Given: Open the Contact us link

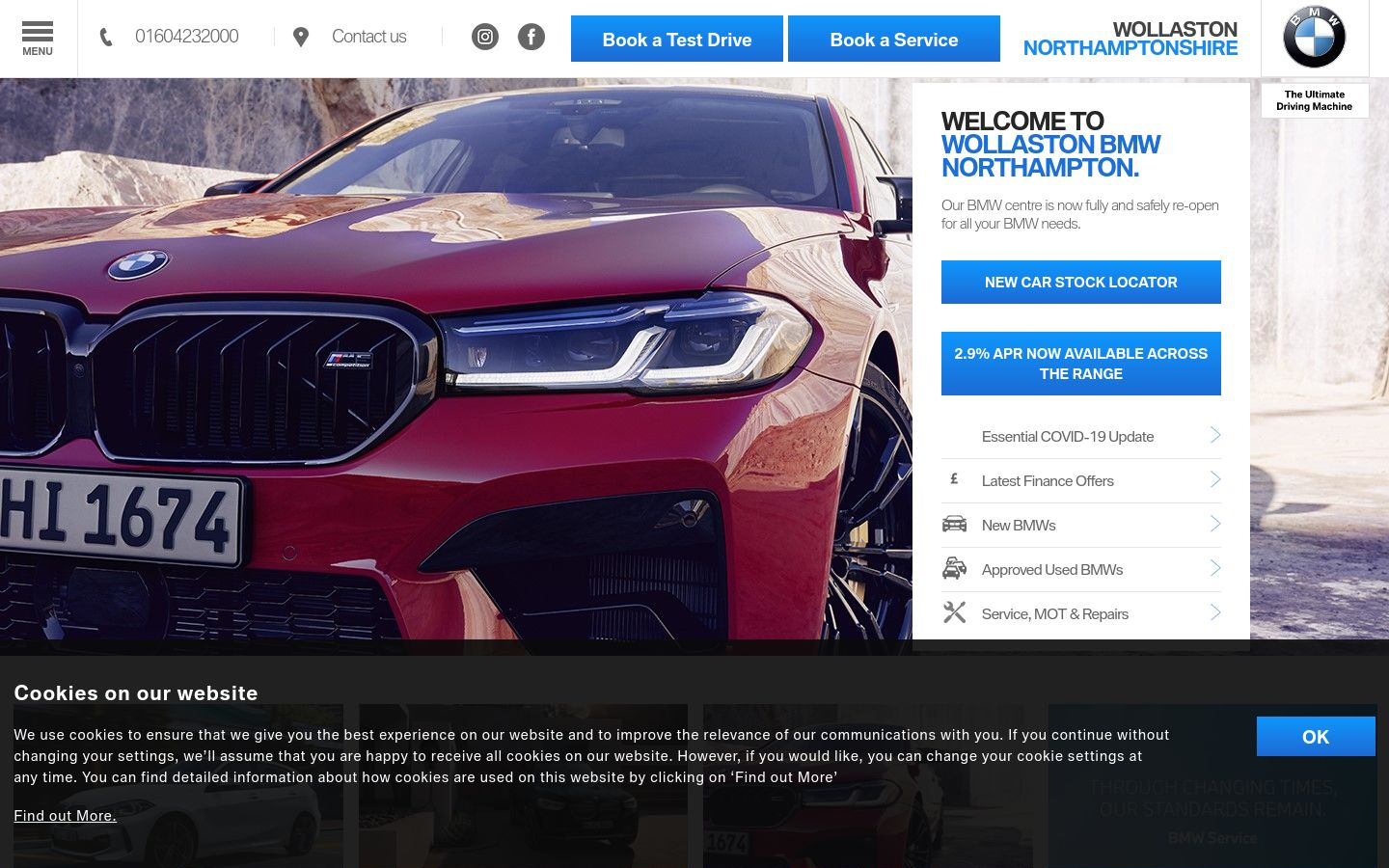Looking at the screenshot, I should 369,37.
